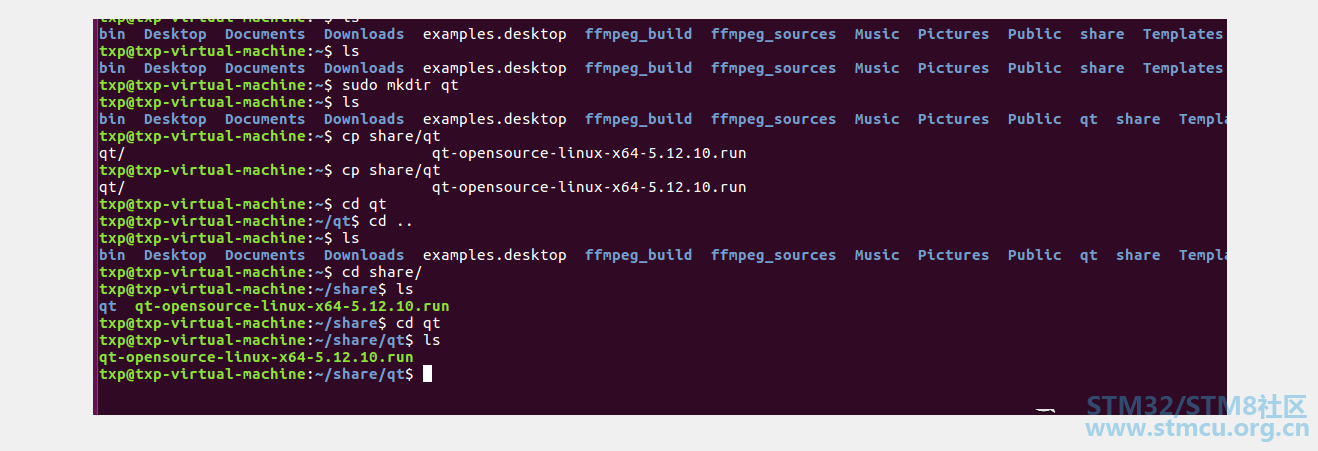Click 'examples.desktop' in the last home listing

pos(495,255)
